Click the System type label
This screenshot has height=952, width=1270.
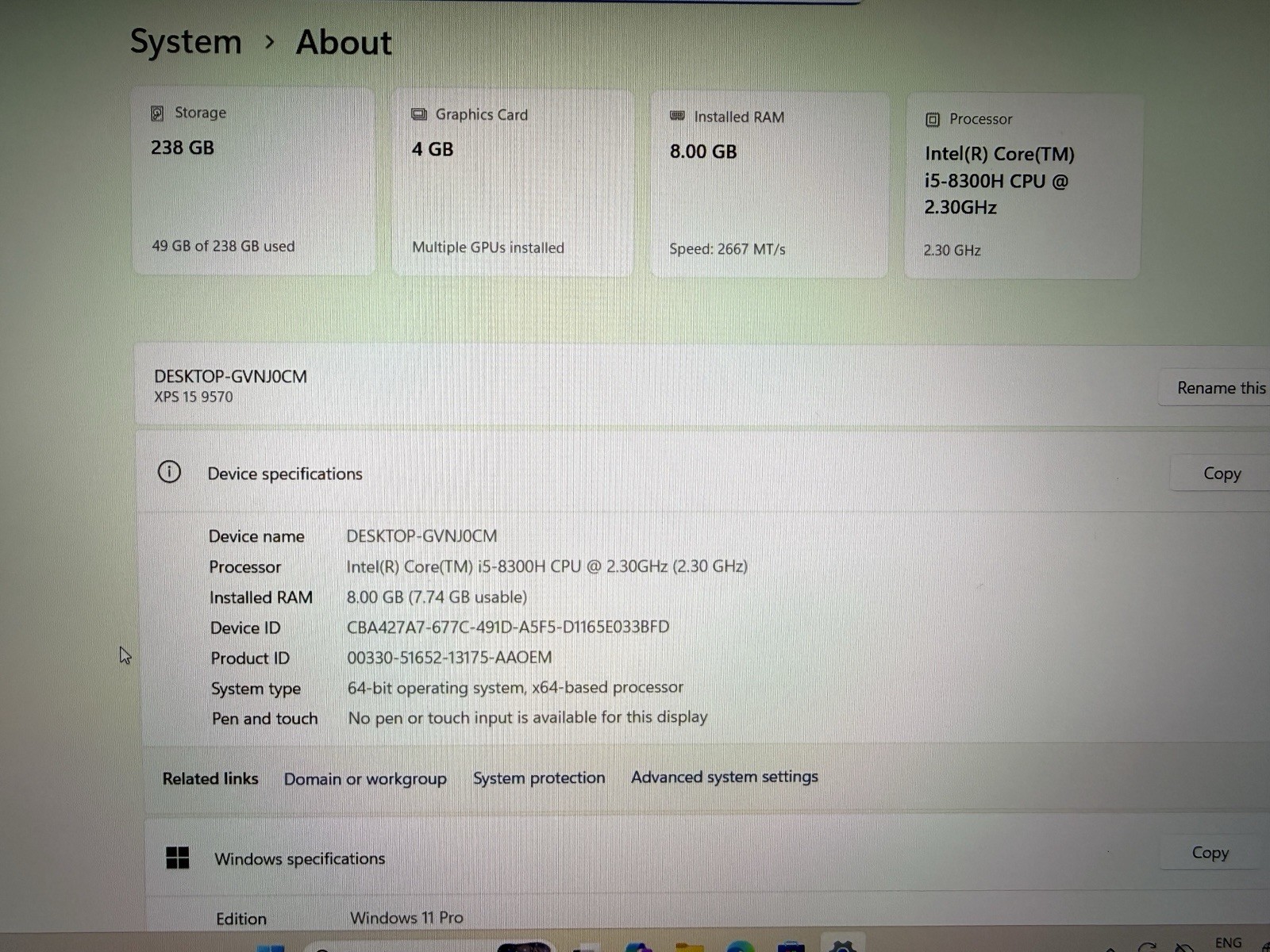[x=256, y=689]
